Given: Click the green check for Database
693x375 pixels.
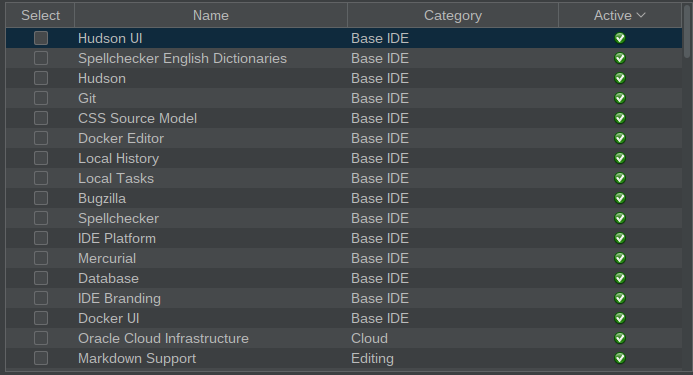Looking at the screenshot, I should pyautogui.click(x=620, y=278).
